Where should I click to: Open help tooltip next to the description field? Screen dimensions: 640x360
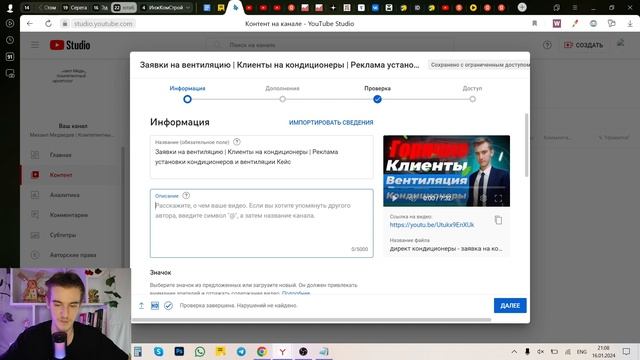point(186,196)
